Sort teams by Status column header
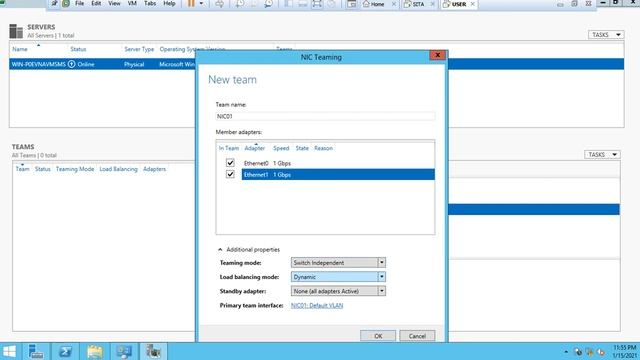This screenshot has width=640, height=360. pos(42,169)
